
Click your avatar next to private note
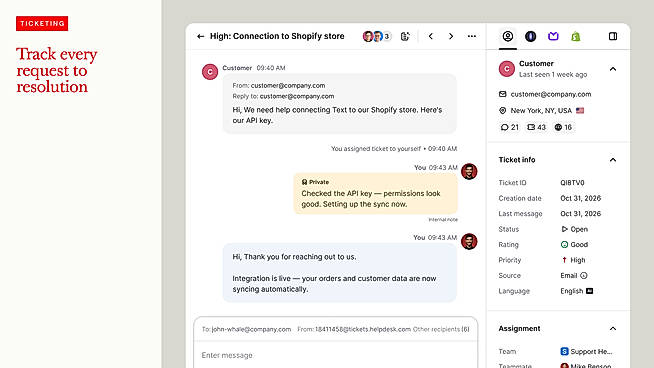pyautogui.click(x=469, y=171)
